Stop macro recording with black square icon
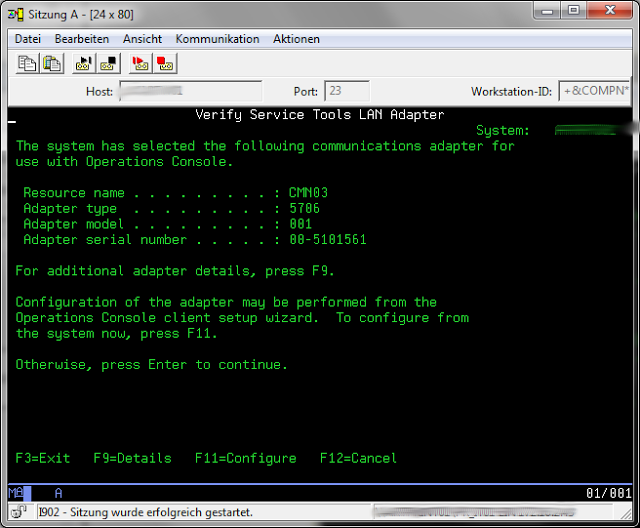Image resolution: width=640 pixels, height=528 pixels. pos(108,63)
